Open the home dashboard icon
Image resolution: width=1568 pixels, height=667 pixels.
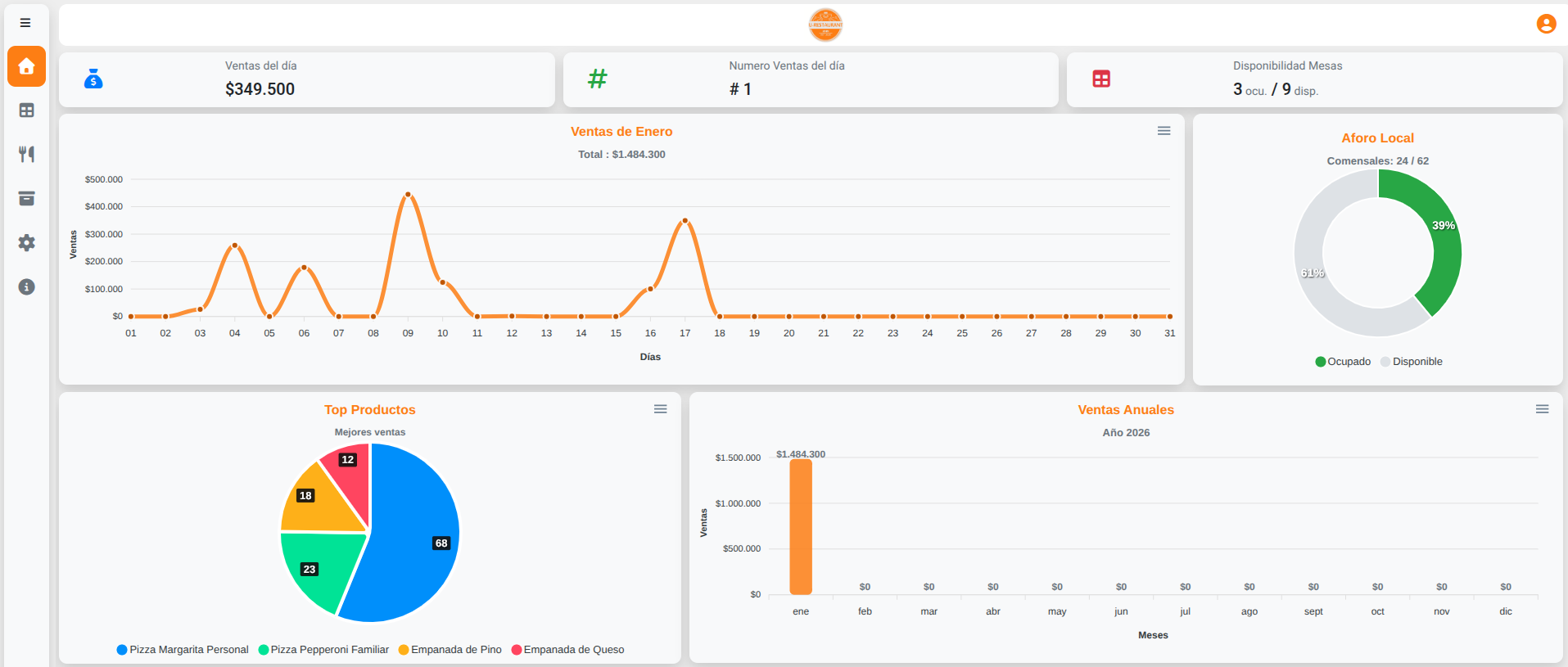[26, 66]
